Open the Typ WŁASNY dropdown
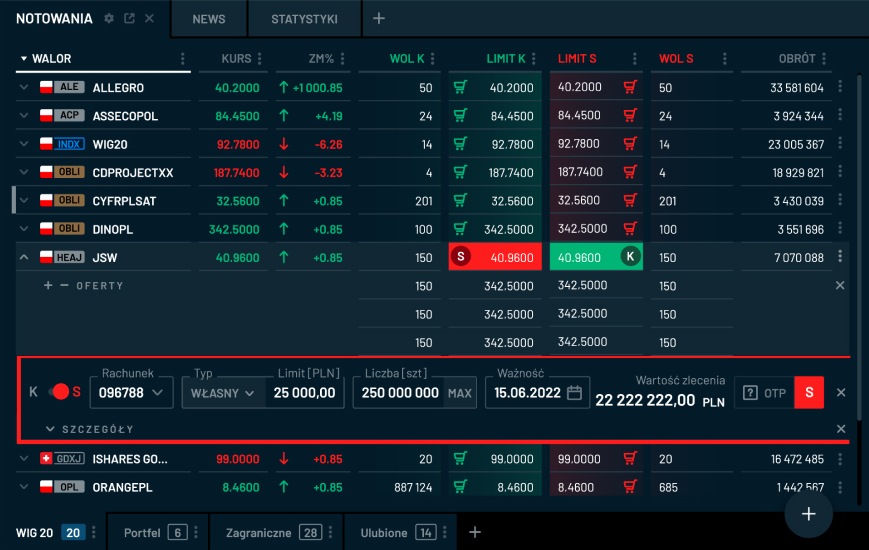The height and width of the screenshot is (550, 869). click(222, 393)
